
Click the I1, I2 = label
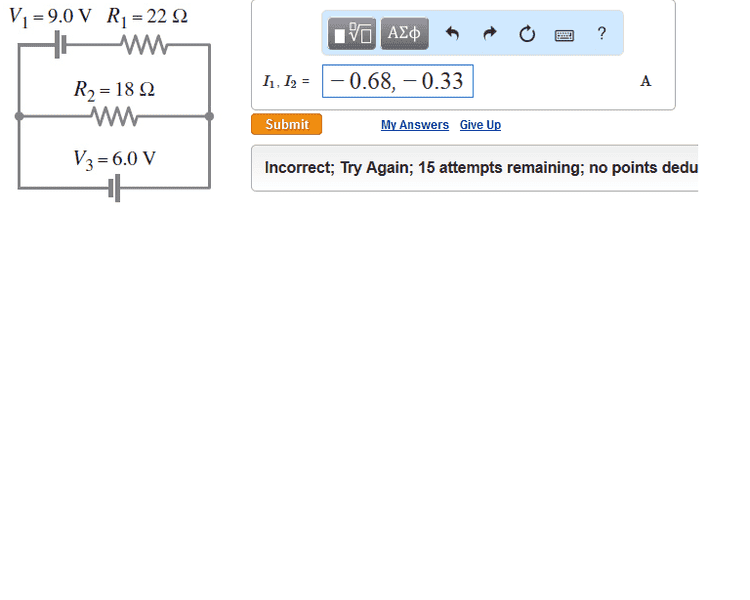coord(286,81)
